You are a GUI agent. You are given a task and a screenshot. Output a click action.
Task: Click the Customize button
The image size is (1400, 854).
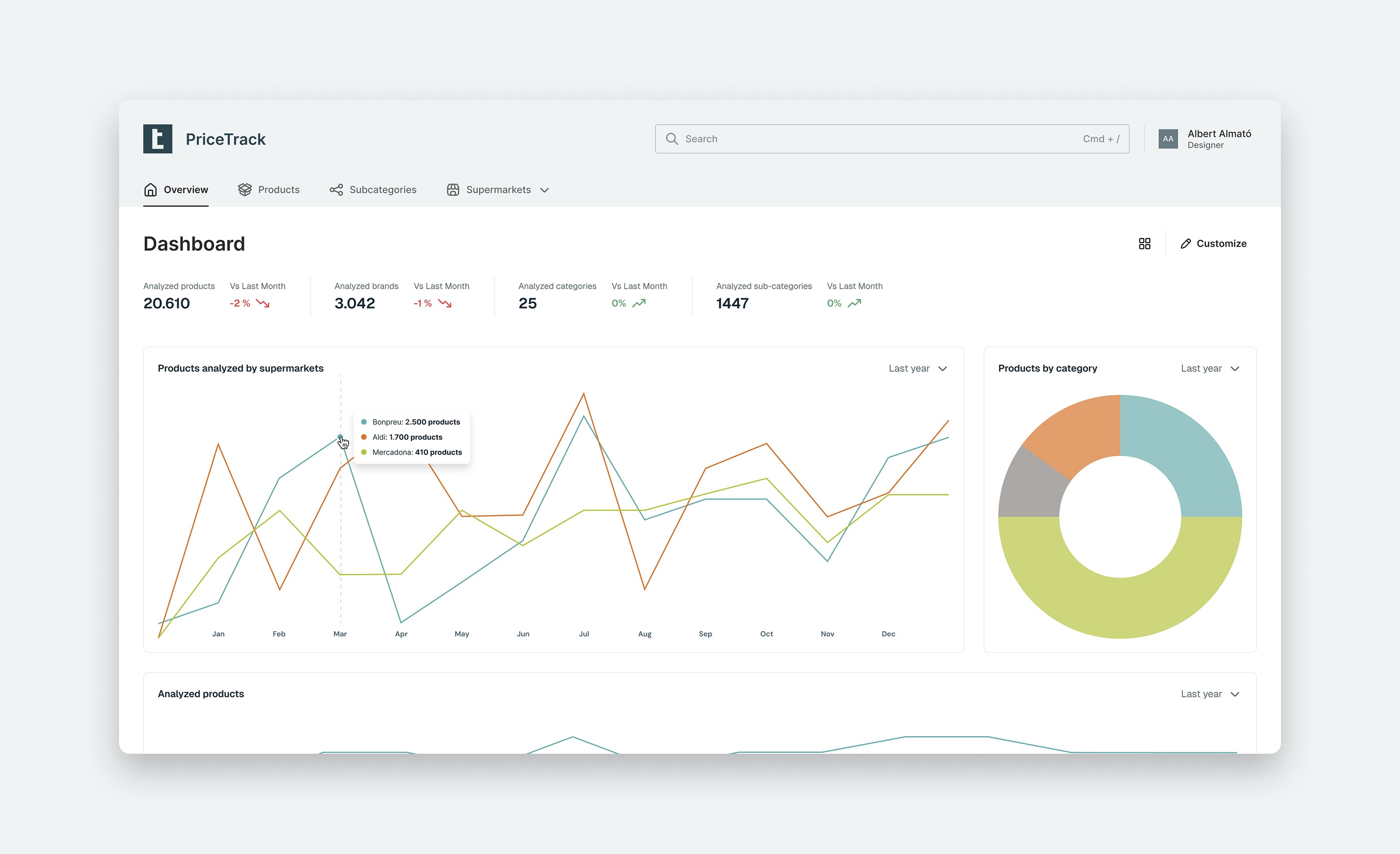click(x=1220, y=243)
